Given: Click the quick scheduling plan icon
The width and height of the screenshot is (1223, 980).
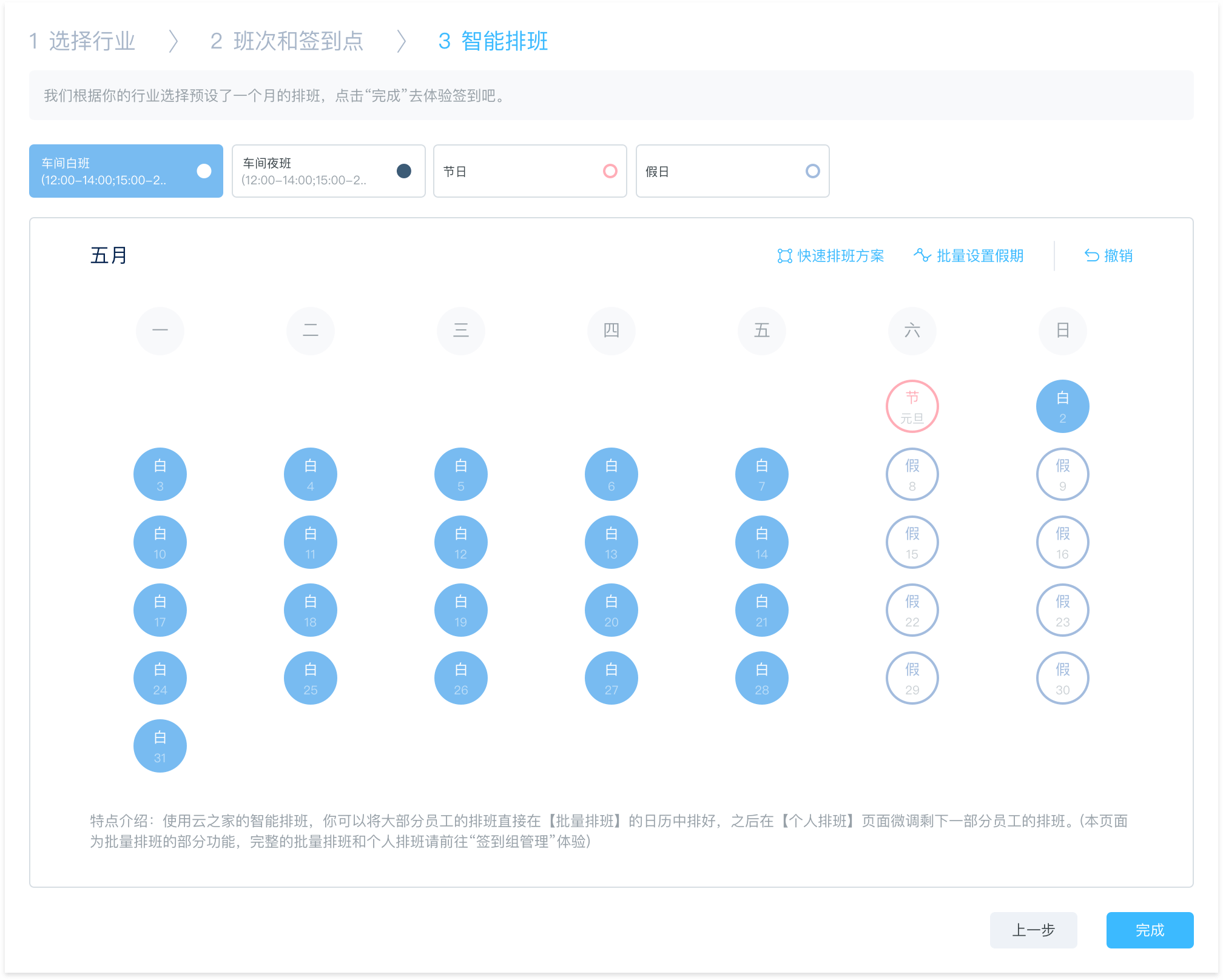Looking at the screenshot, I should pyautogui.click(x=784, y=256).
